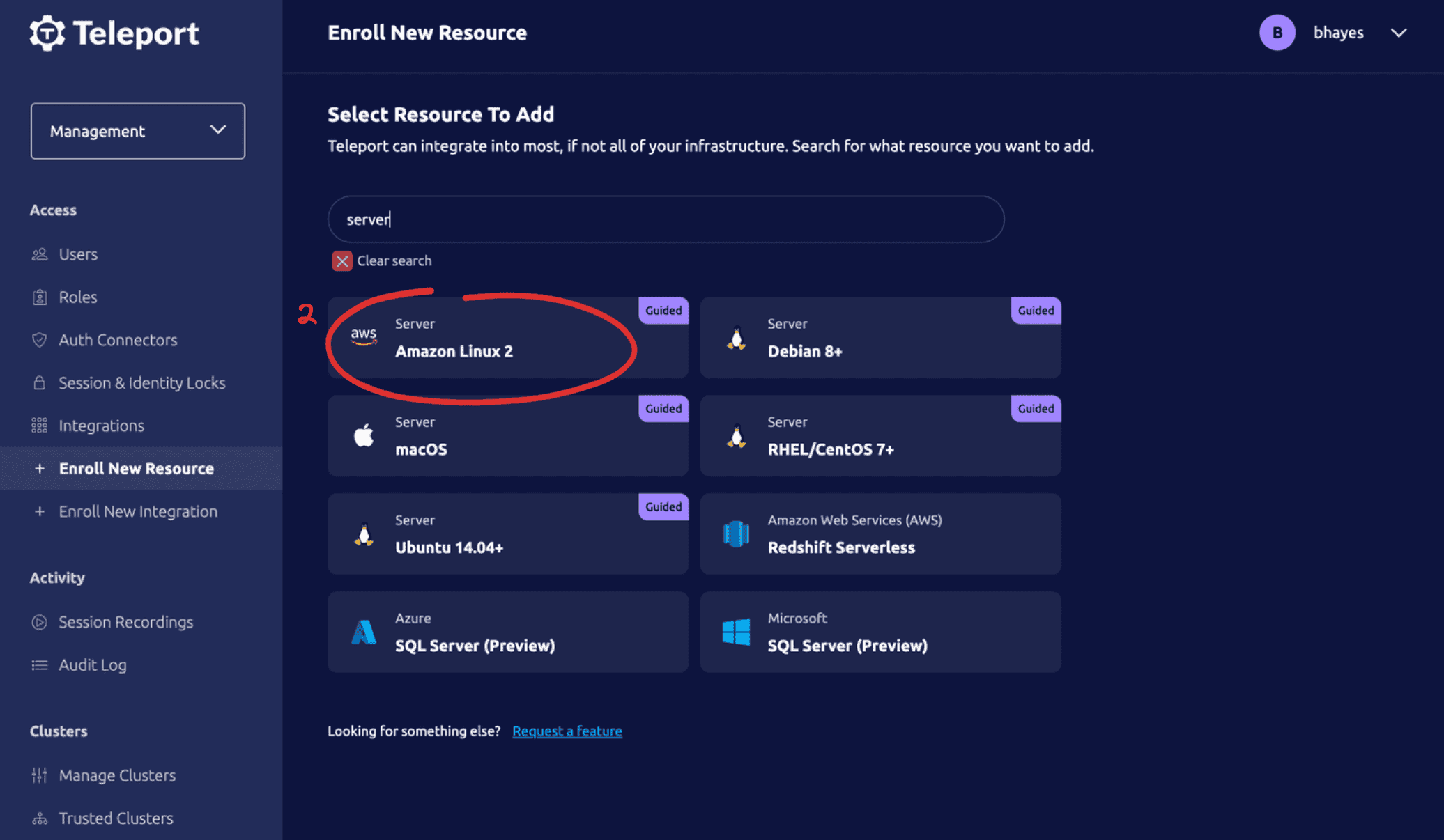The height and width of the screenshot is (840, 1444).
Task: Select the Amazon Linux 2 server title
Action: 454,351
